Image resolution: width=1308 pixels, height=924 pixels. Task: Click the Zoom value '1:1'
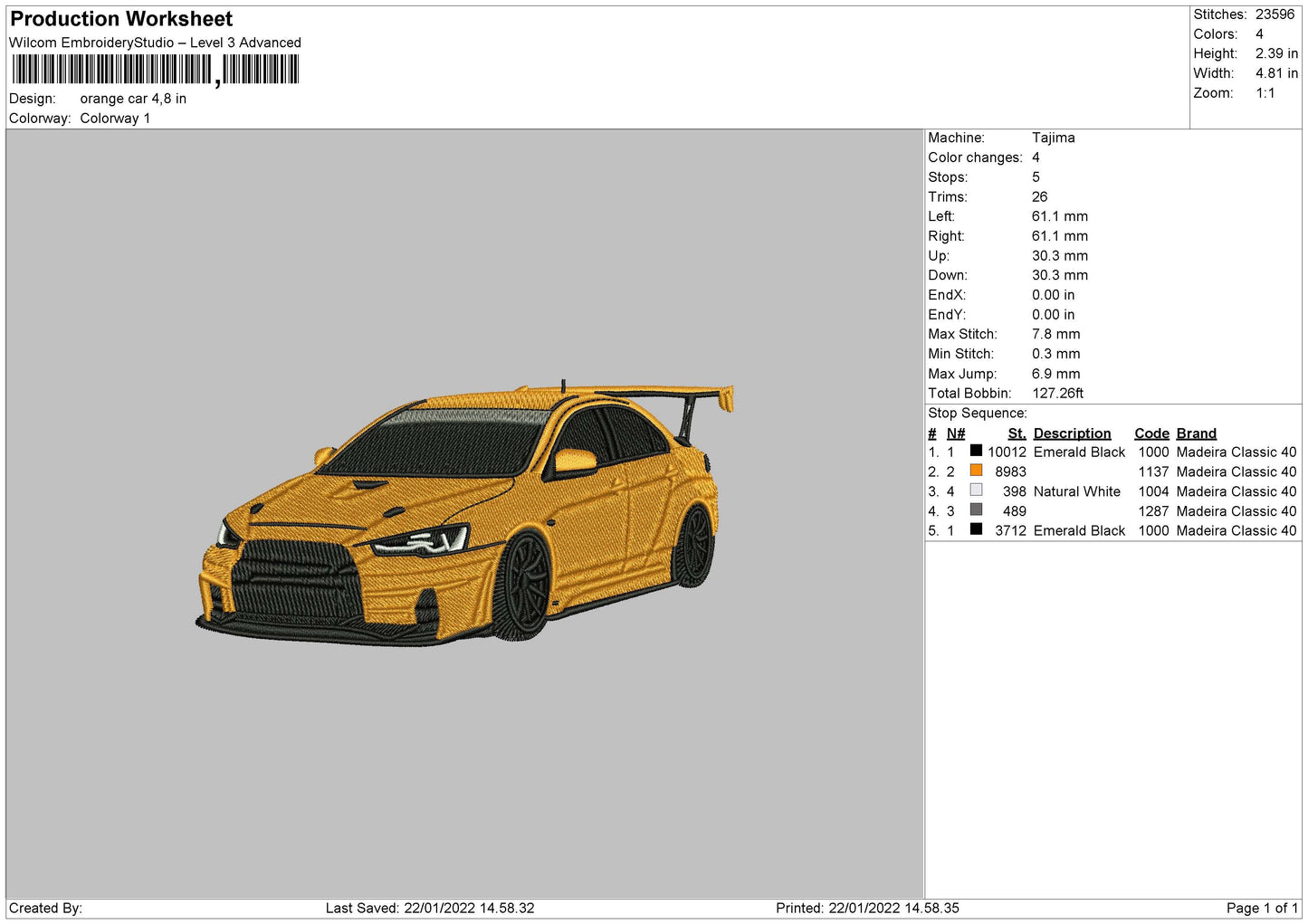click(x=1265, y=93)
